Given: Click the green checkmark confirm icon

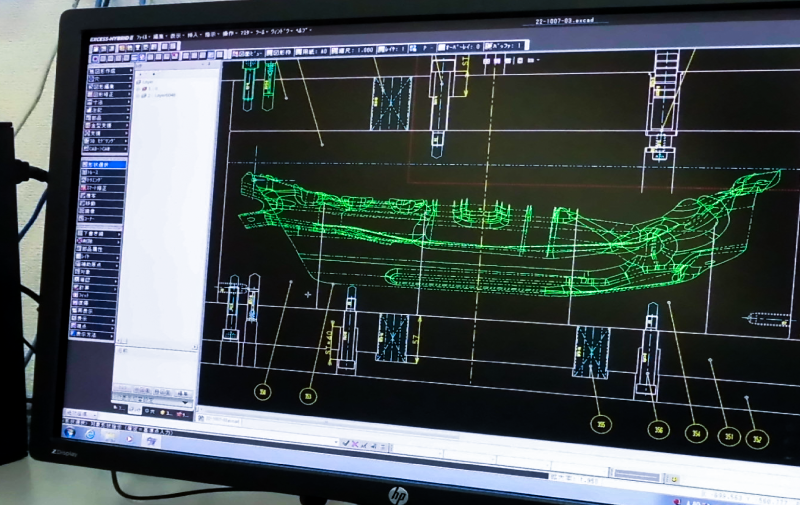Looking at the screenshot, I should tap(345, 442).
